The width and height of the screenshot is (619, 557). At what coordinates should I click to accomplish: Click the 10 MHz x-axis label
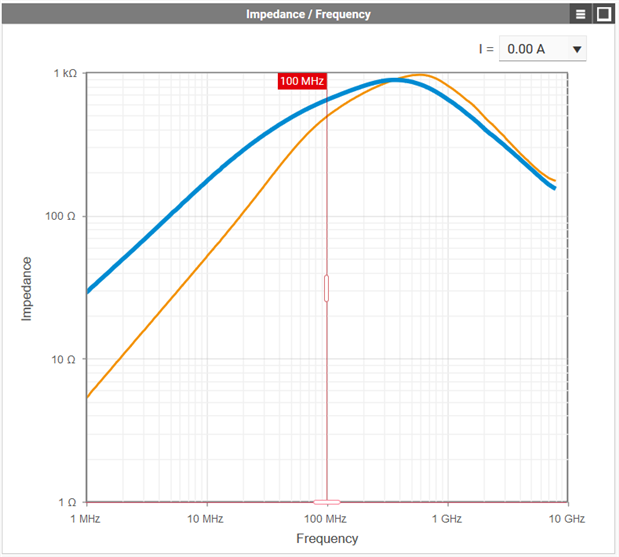[205, 519]
